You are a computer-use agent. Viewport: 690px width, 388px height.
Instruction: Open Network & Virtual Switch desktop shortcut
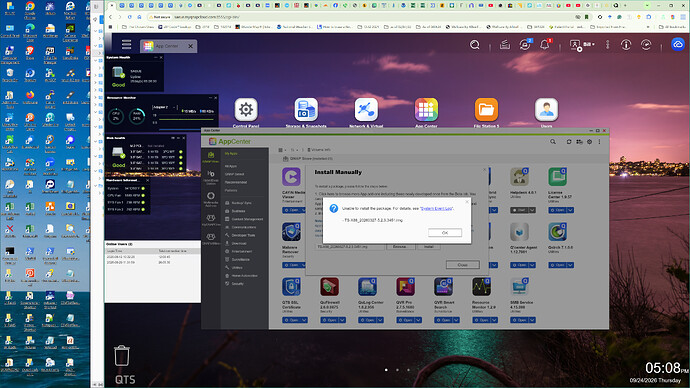366,110
